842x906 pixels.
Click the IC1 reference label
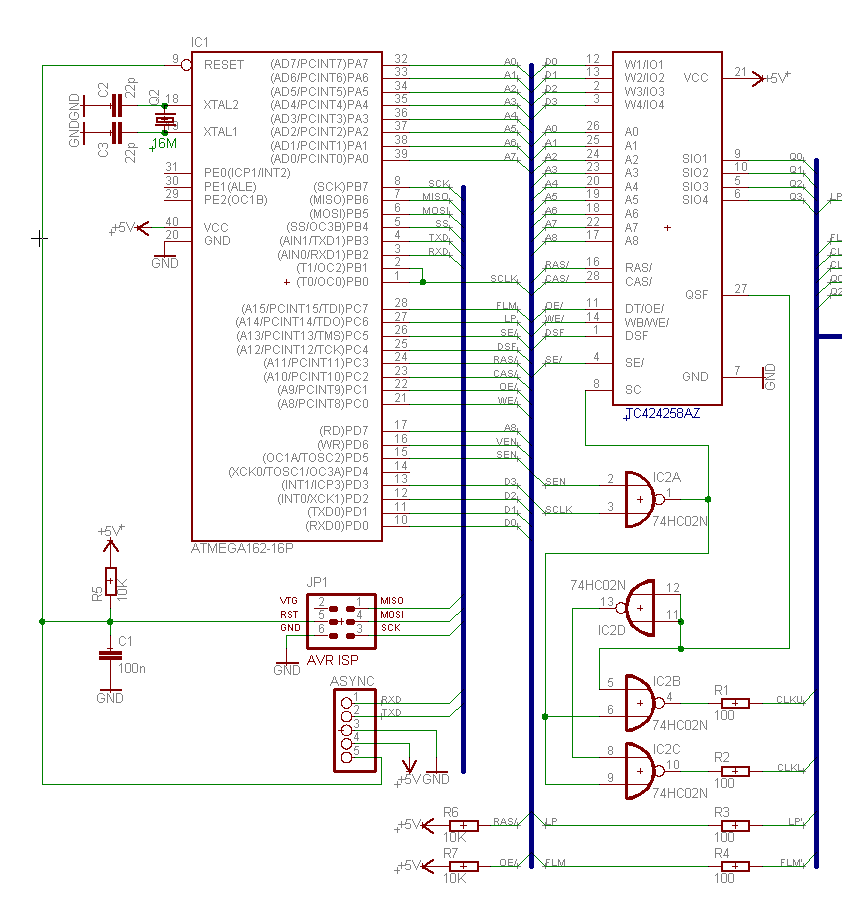click(199, 42)
